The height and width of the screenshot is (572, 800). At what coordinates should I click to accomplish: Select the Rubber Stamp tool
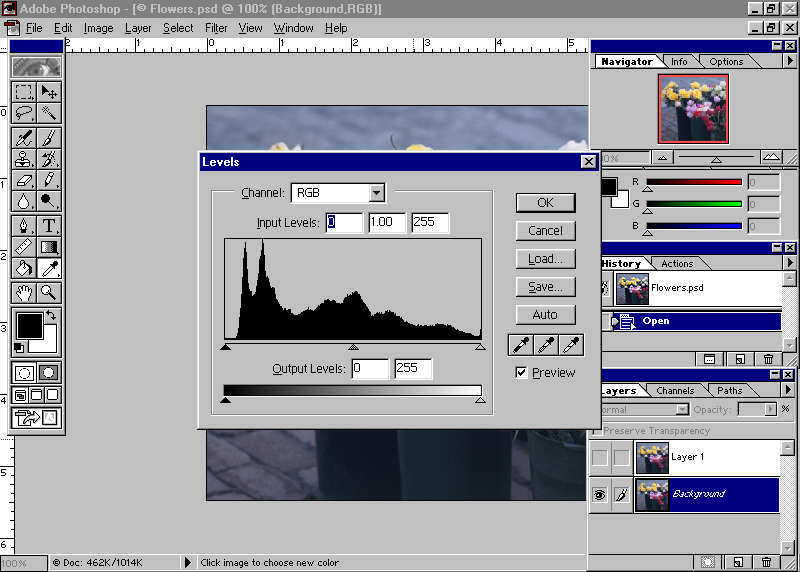(x=23, y=159)
